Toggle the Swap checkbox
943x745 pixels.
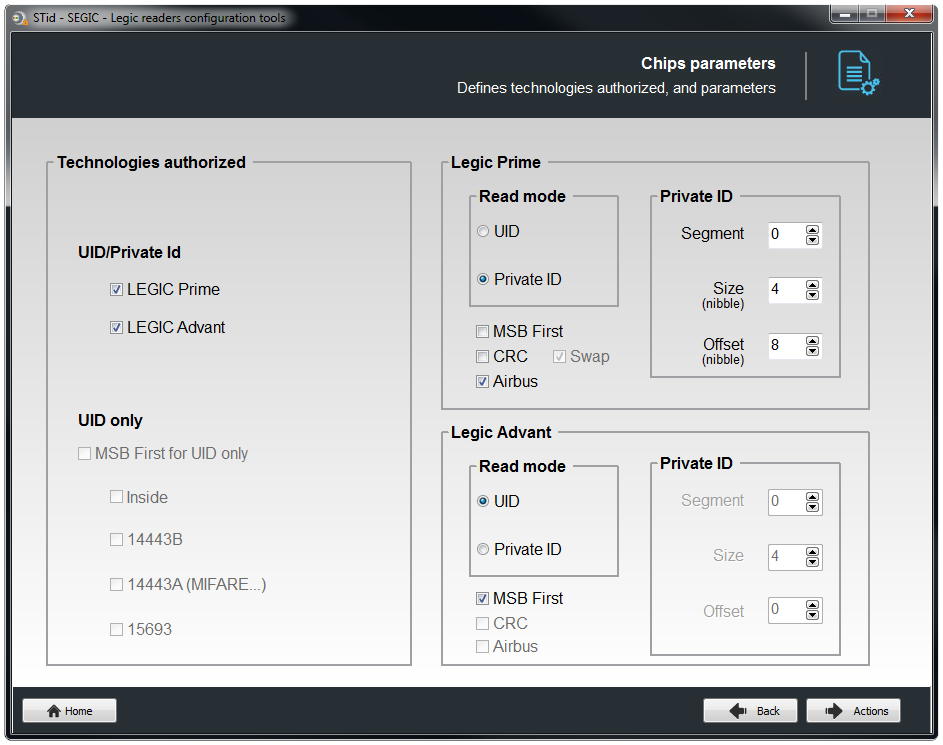tap(559, 357)
